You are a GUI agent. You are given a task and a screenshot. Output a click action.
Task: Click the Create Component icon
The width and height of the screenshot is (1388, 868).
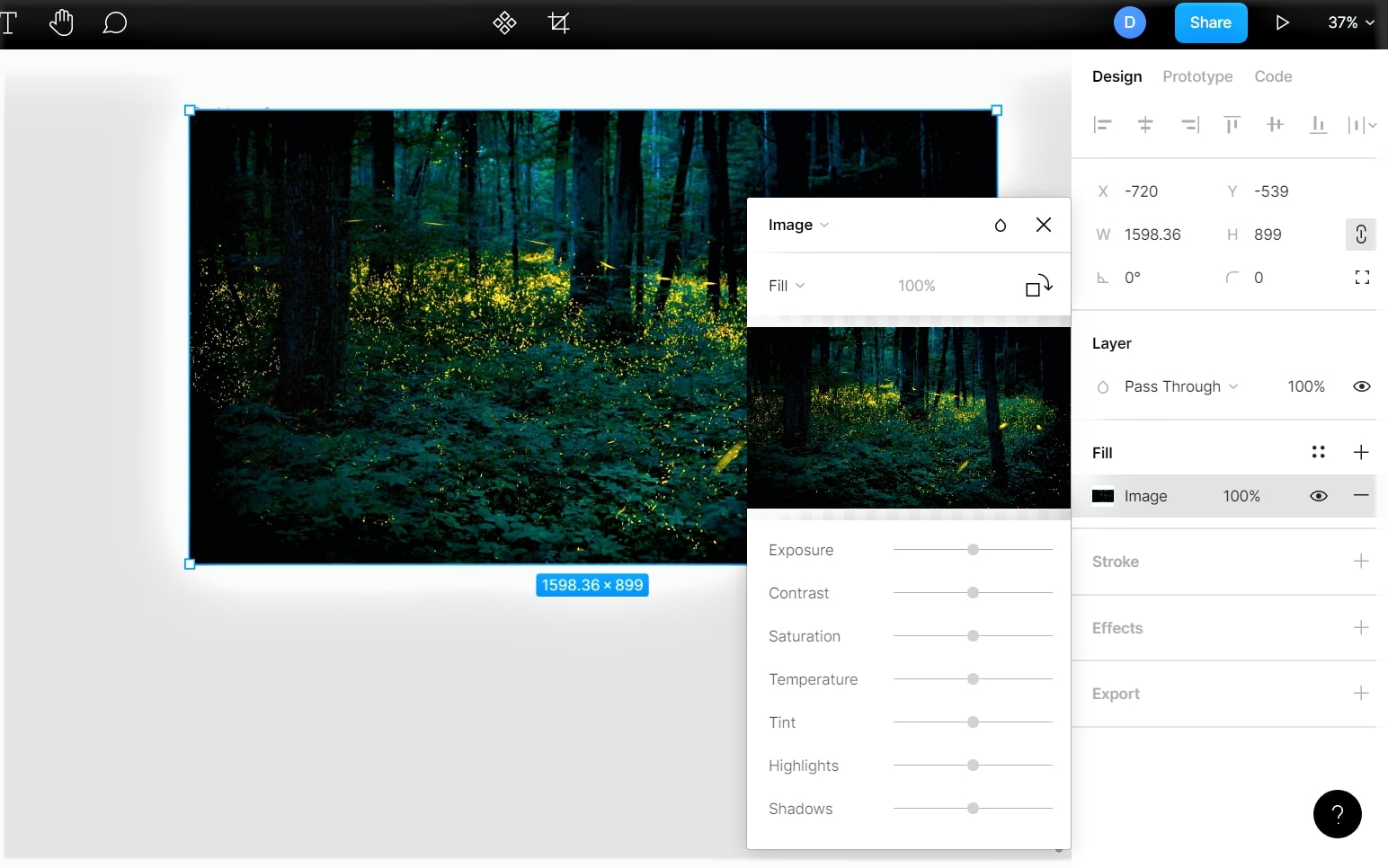pos(505,22)
